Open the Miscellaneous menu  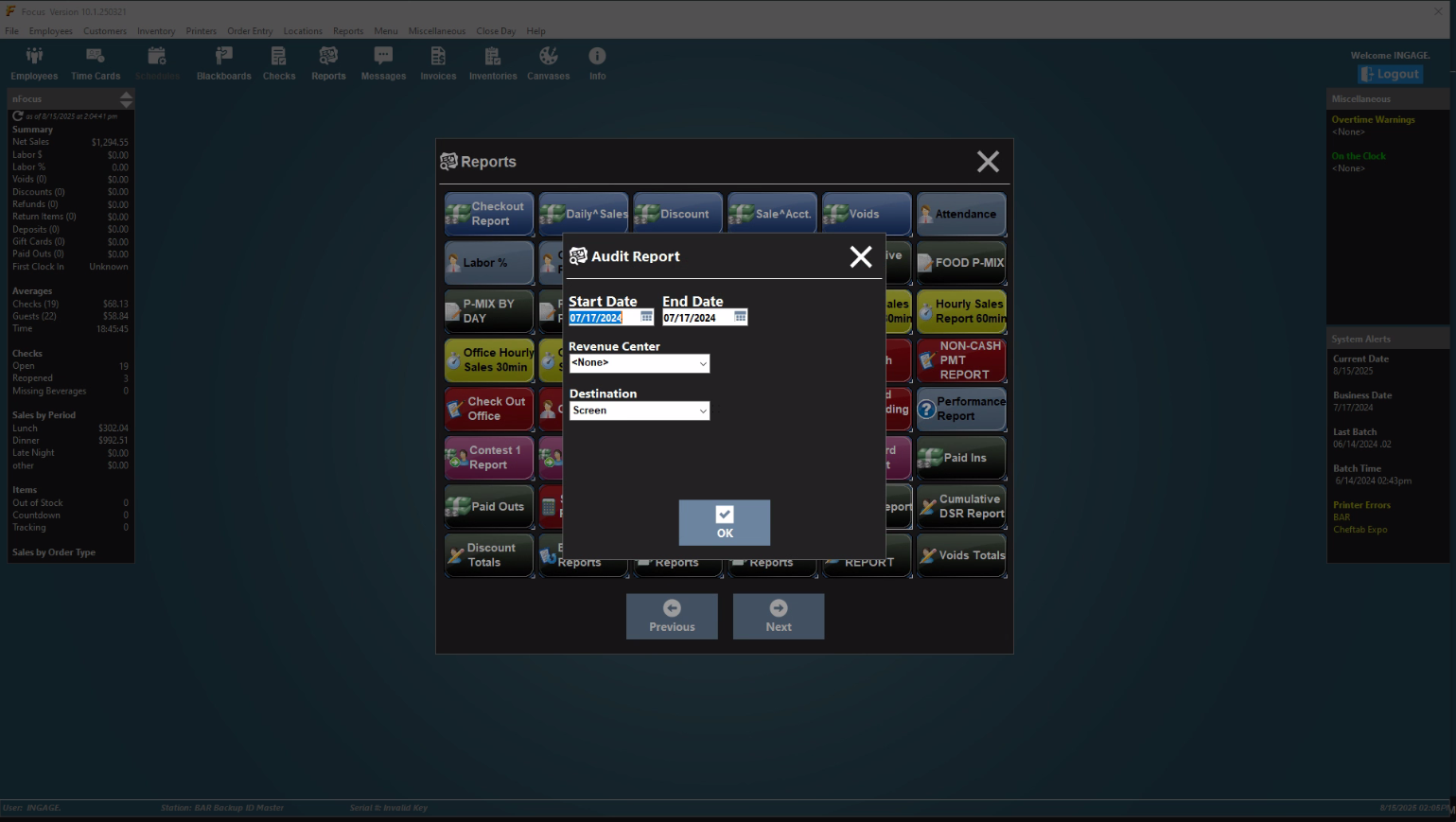coord(437,31)
